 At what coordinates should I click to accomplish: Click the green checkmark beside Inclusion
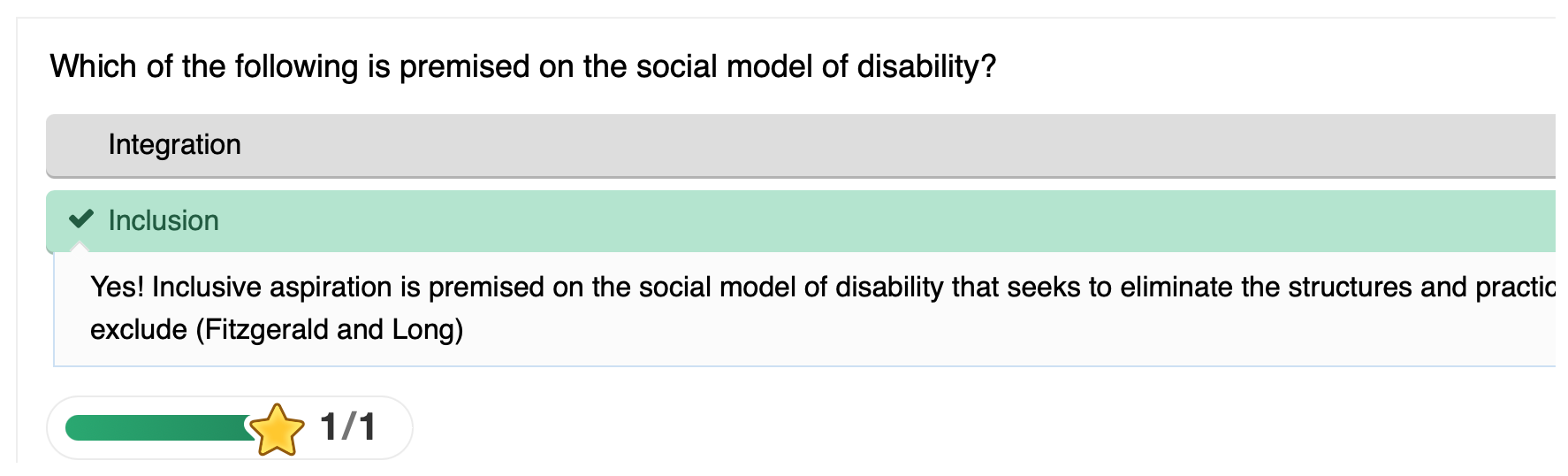tap(80, 219)
